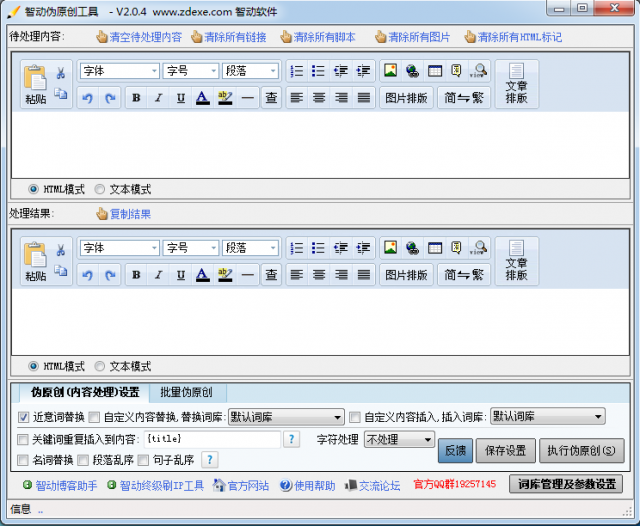Enable 段落乱序 checkbox

tap(83, 460)
